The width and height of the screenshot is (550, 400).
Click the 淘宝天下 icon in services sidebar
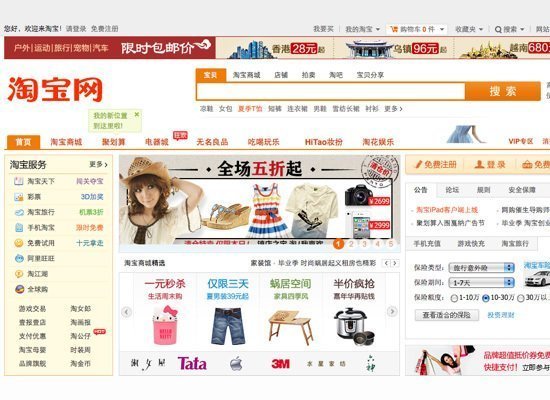coord(19,181)
